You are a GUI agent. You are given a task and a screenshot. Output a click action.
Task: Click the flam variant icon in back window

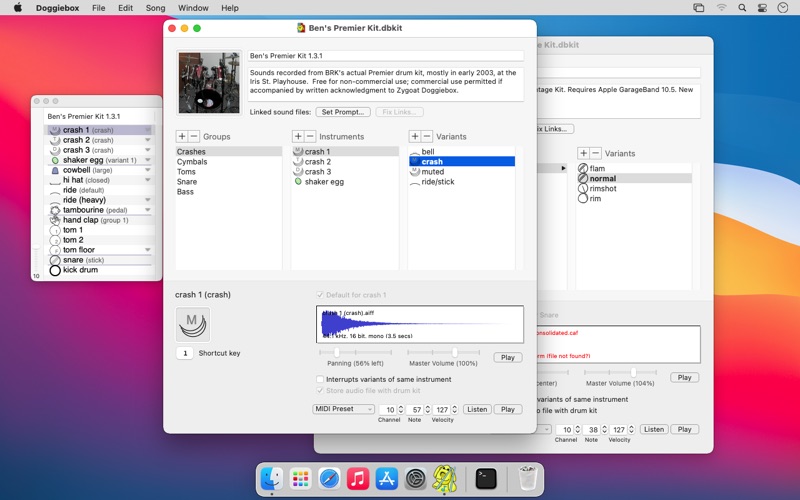coord(583,168)
